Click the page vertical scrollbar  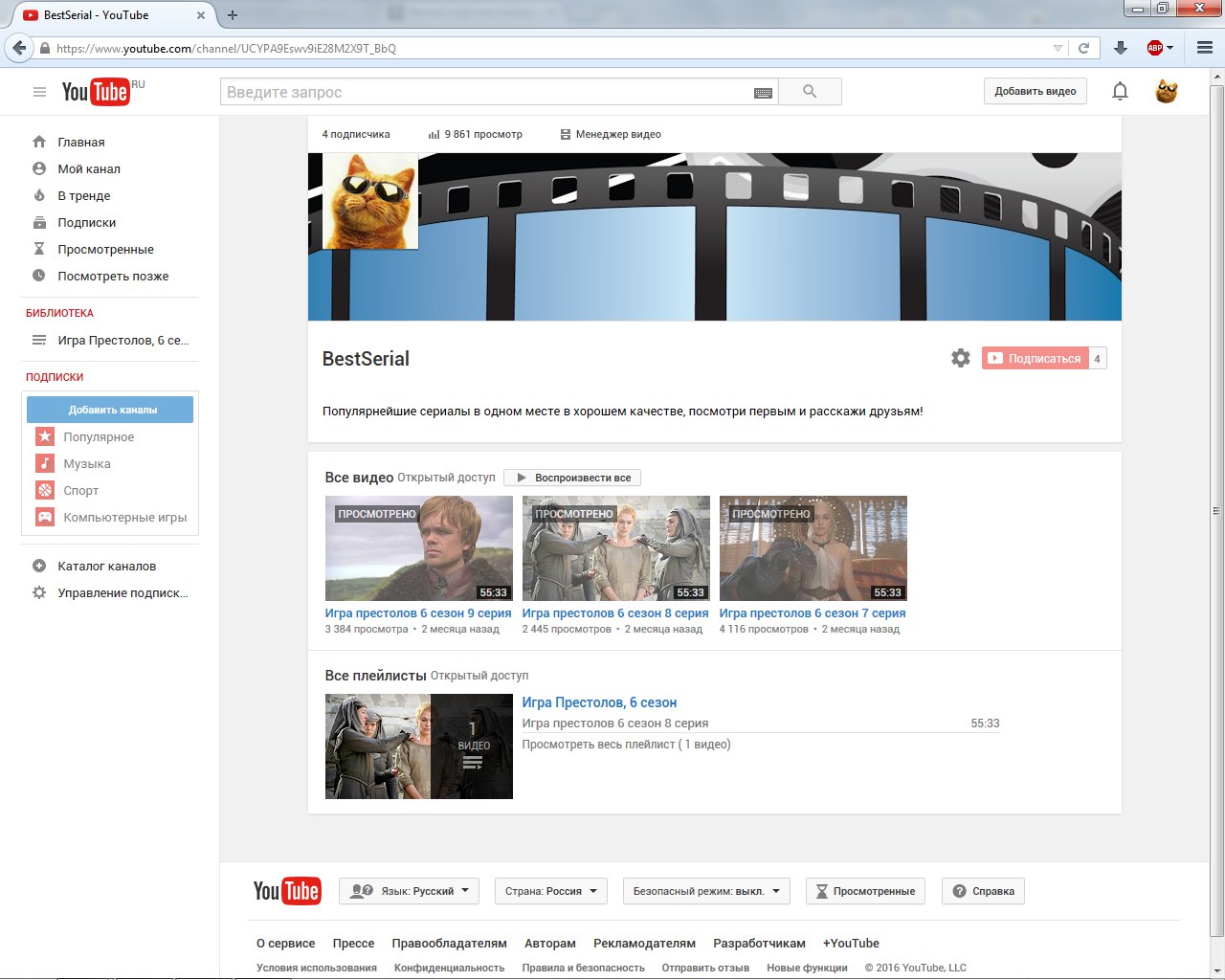tap(1216, 507)
